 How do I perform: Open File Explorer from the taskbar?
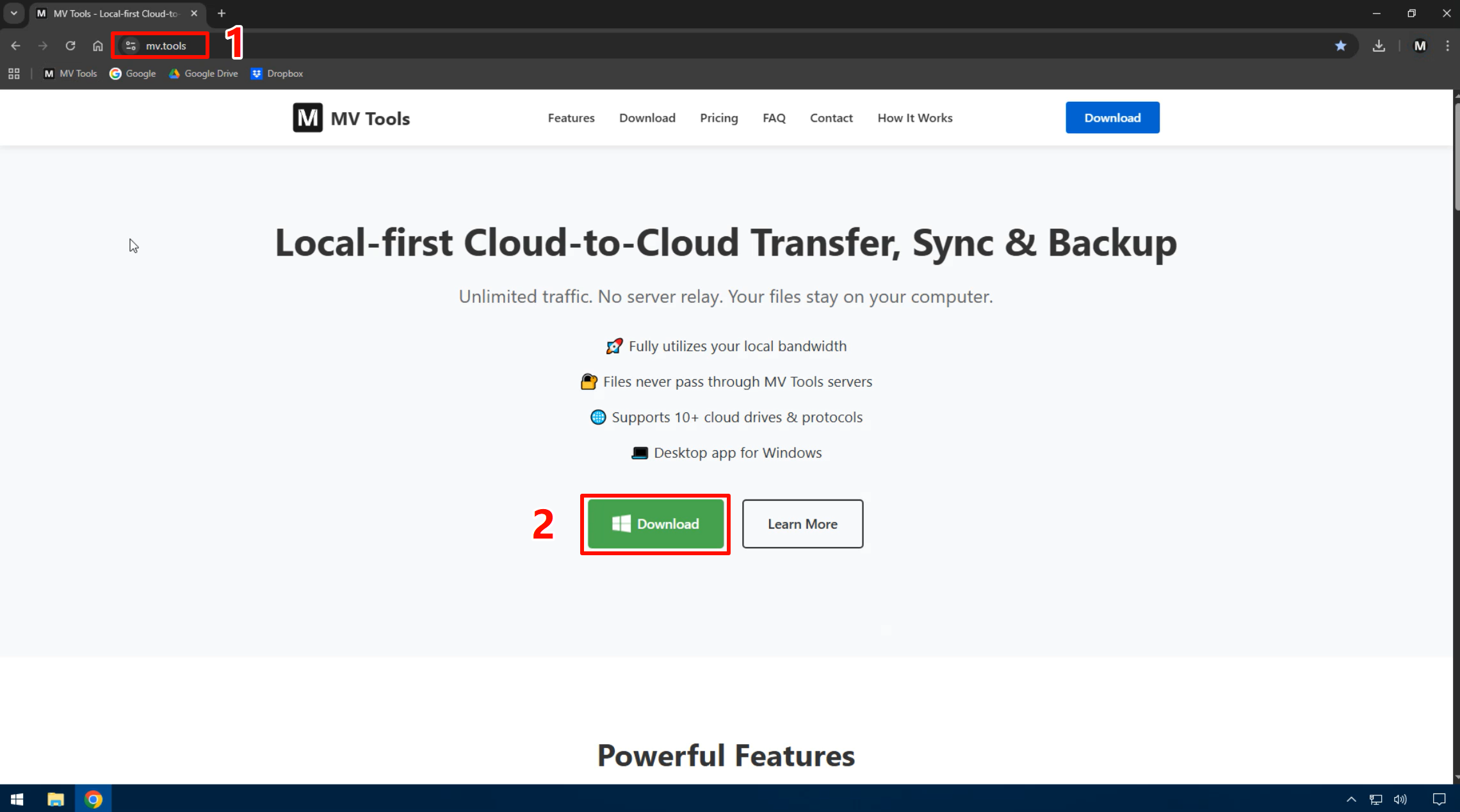[x=56, y=799]
